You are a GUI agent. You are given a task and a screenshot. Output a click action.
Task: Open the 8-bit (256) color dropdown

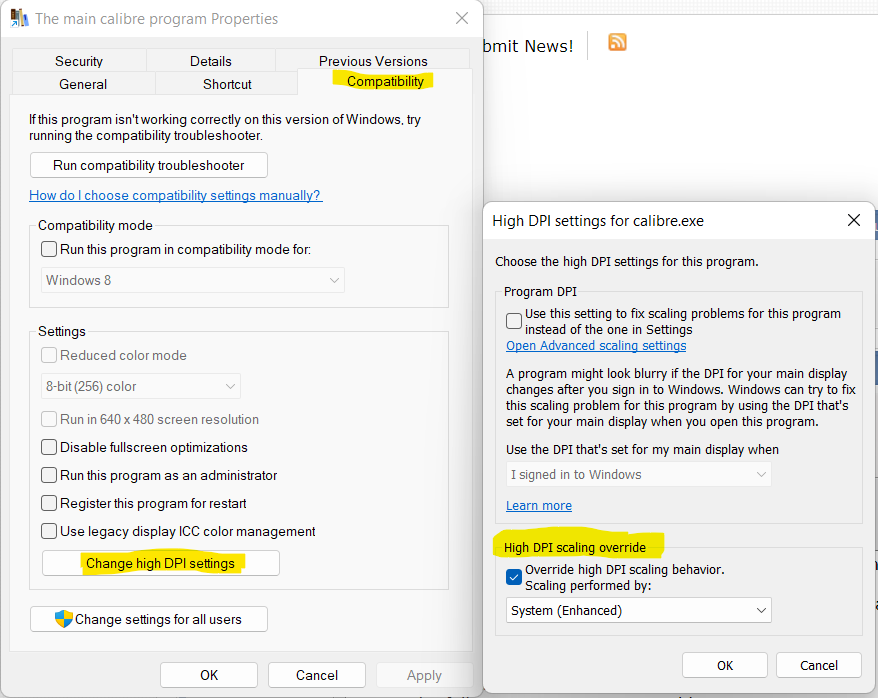141,386
